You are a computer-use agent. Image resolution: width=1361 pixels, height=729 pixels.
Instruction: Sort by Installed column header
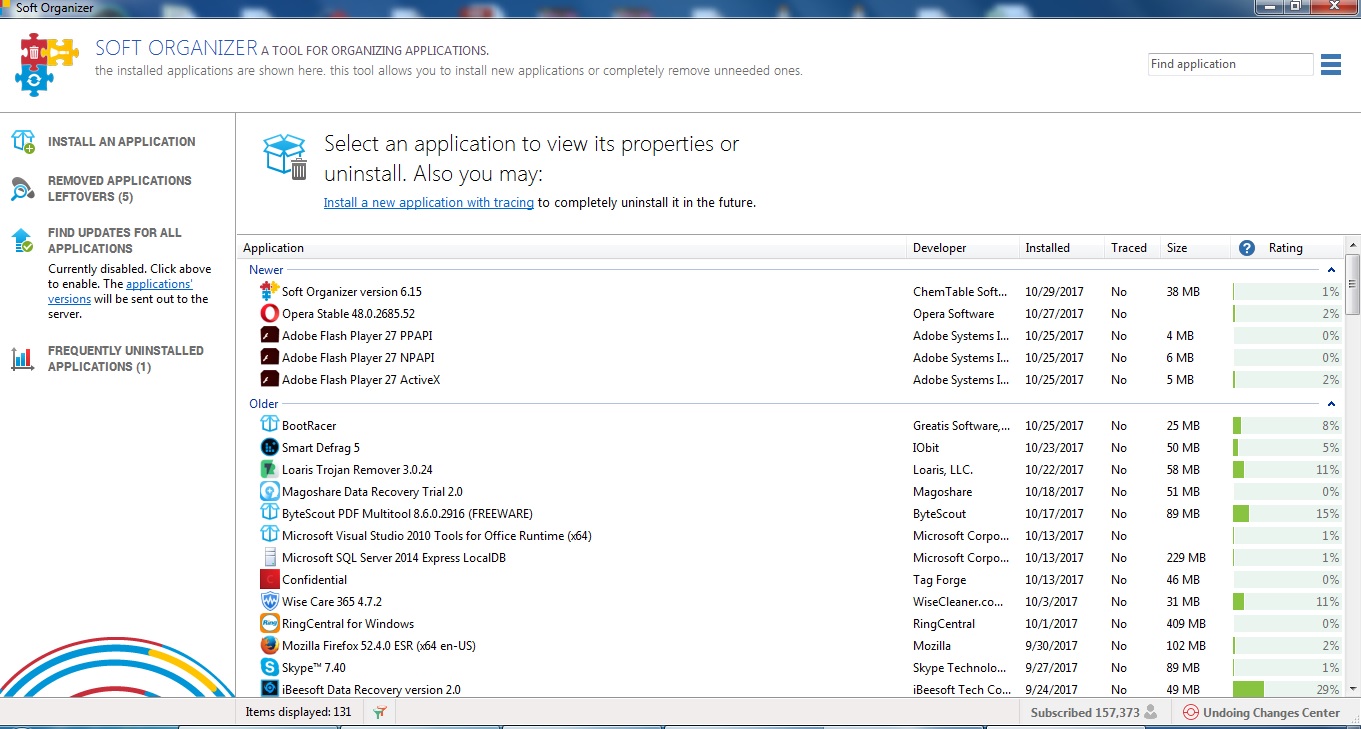1063,248
